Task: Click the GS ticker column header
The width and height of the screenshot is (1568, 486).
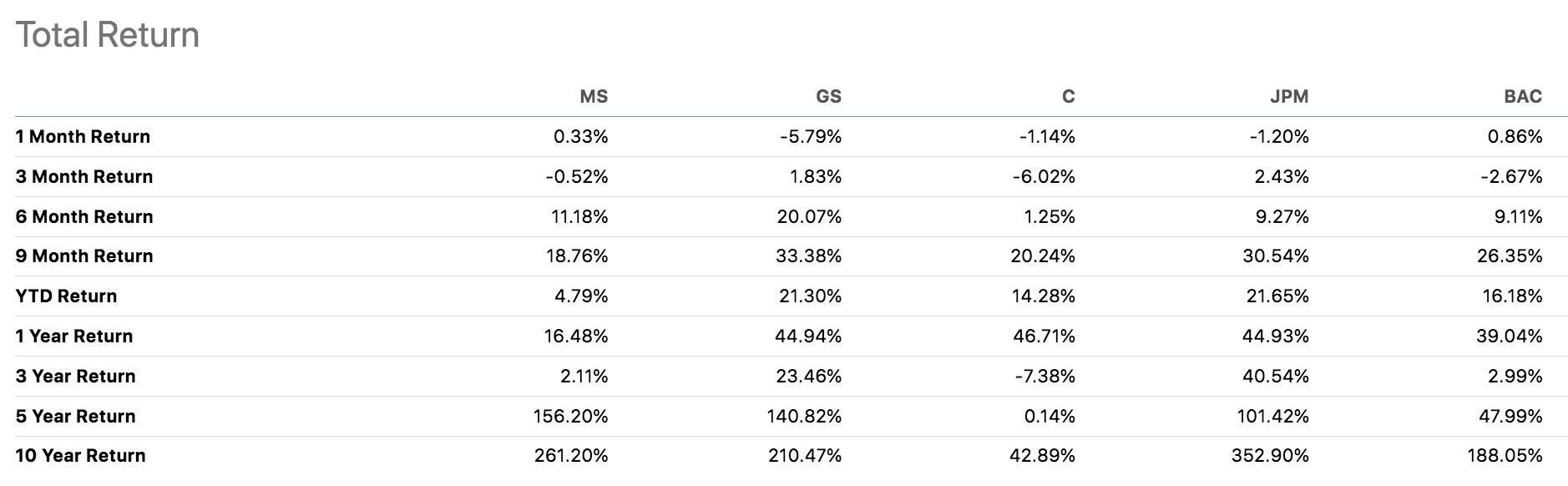Action: [x=827, y=97]
